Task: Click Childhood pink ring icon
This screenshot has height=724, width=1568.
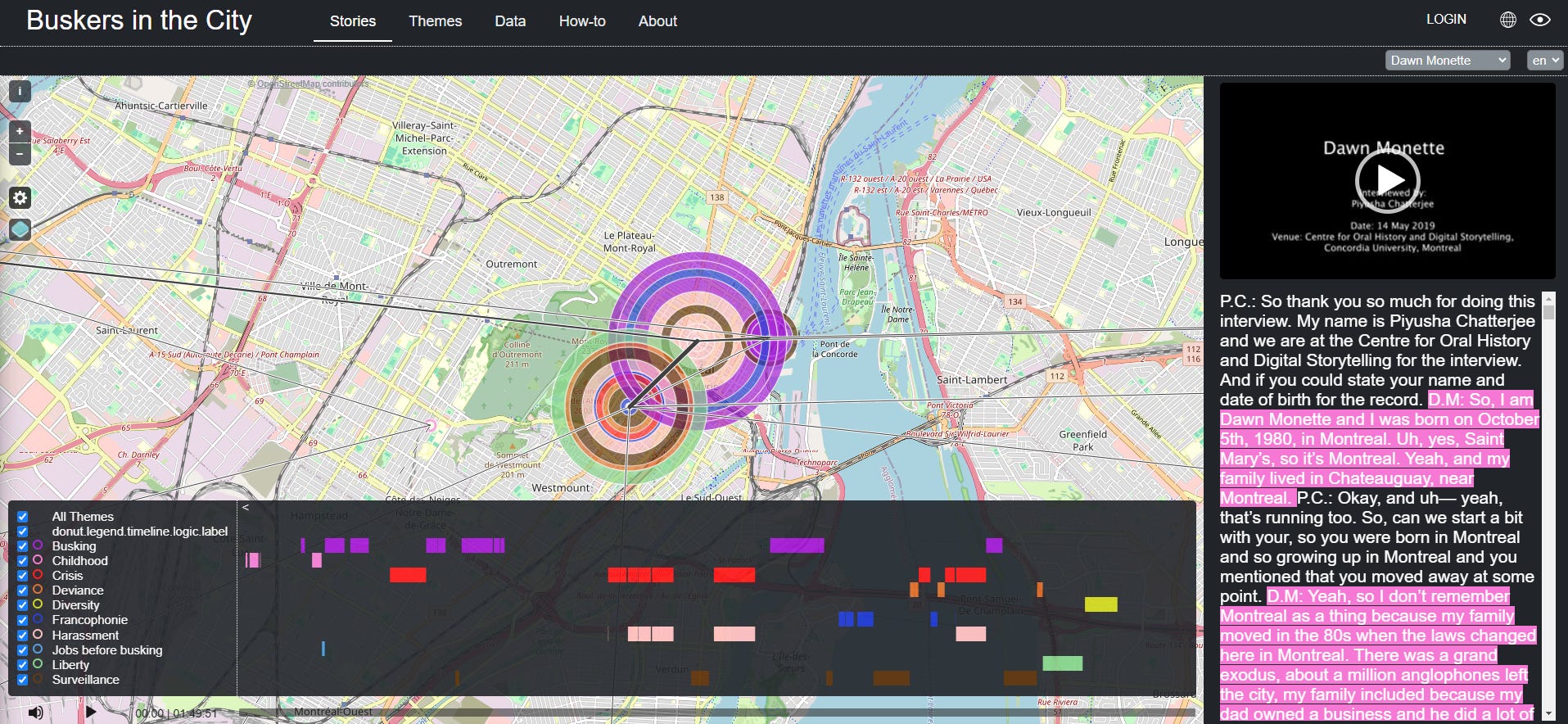Action: click(x=38, y=560)
